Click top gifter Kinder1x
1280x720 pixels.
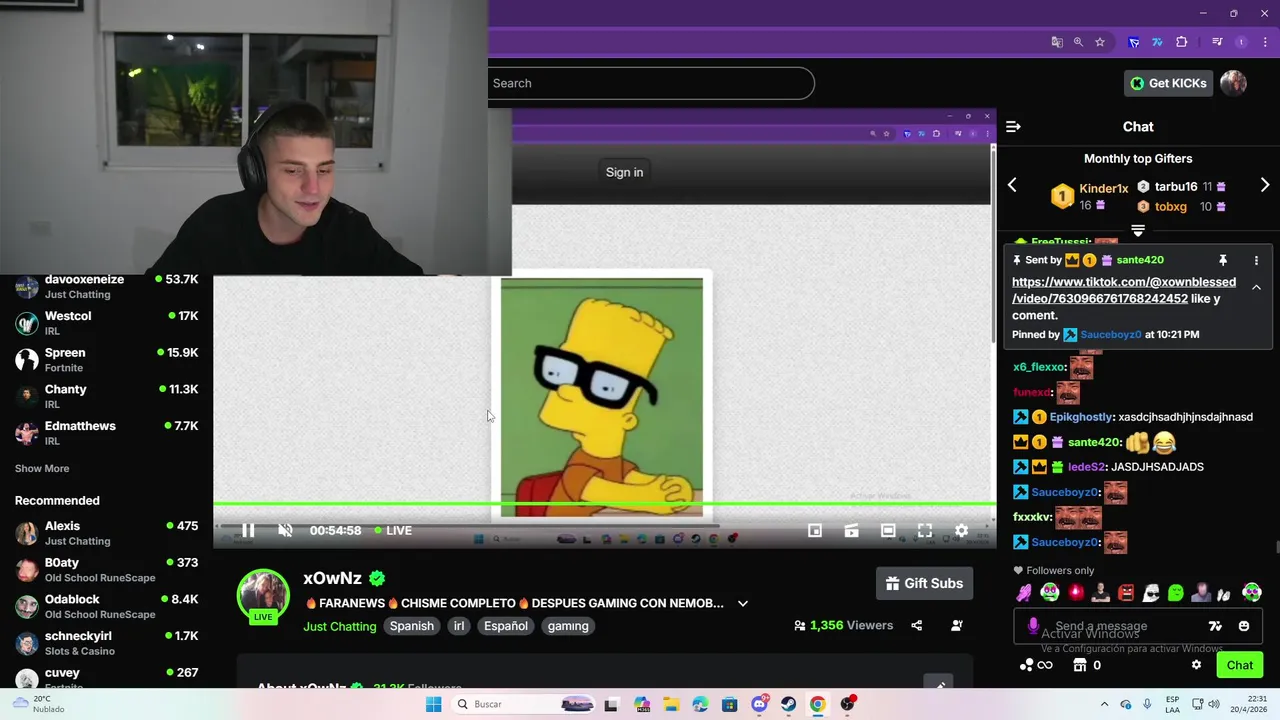coord(1103,188)
